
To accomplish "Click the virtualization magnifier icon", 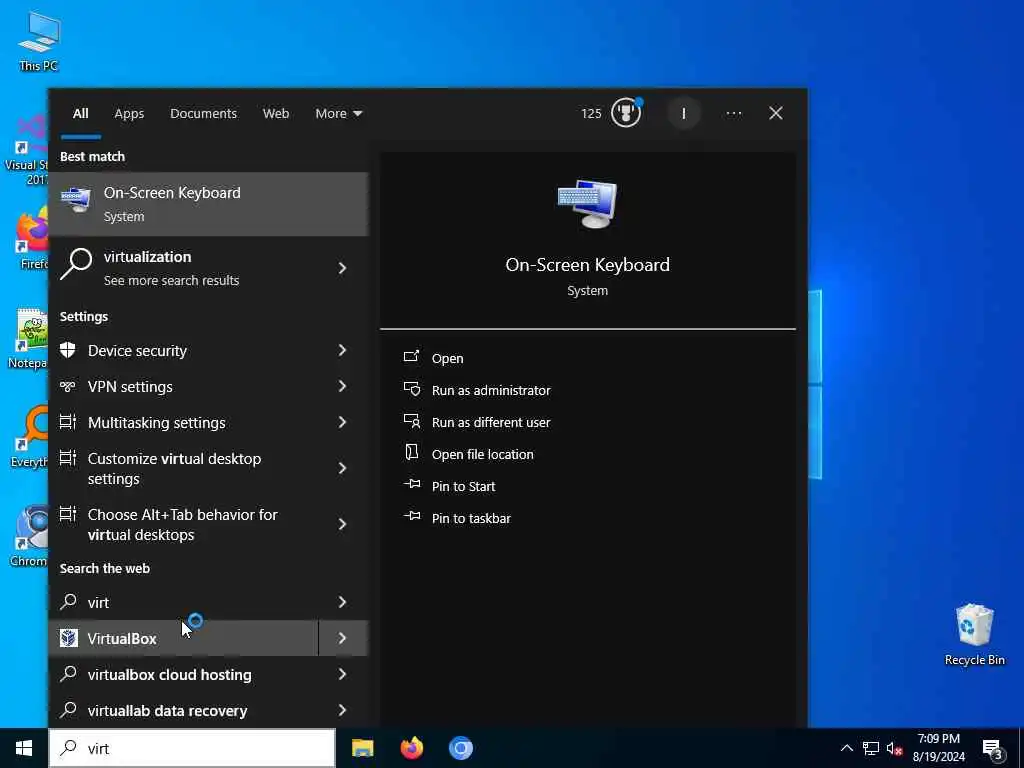I will (76, 264).
